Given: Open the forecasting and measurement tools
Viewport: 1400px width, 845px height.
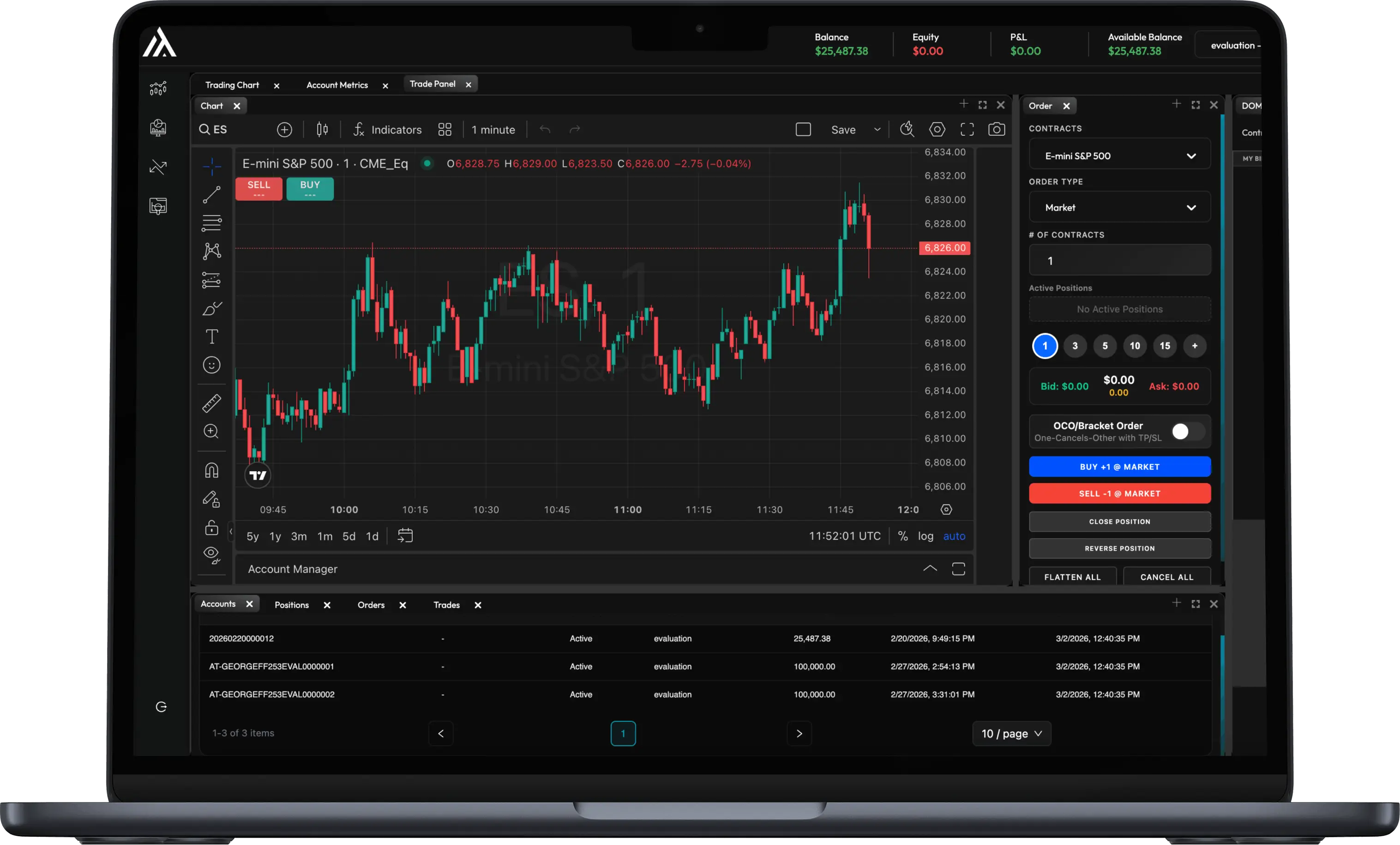Looking at the screenshot, I should 211,280.
